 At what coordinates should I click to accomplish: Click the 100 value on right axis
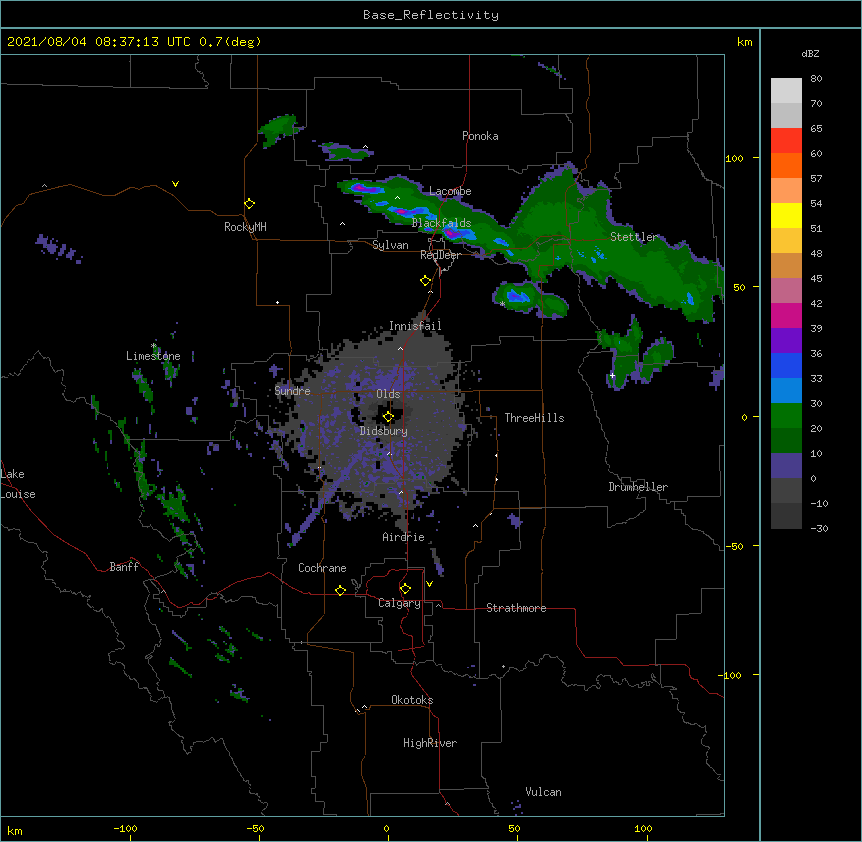point(734,158)
